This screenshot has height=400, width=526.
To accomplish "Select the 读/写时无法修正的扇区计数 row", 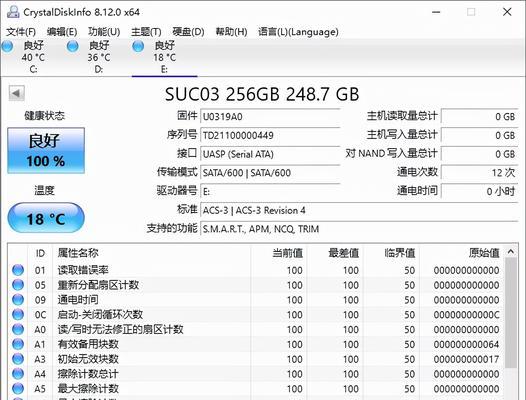I will (x=256, y=329).
